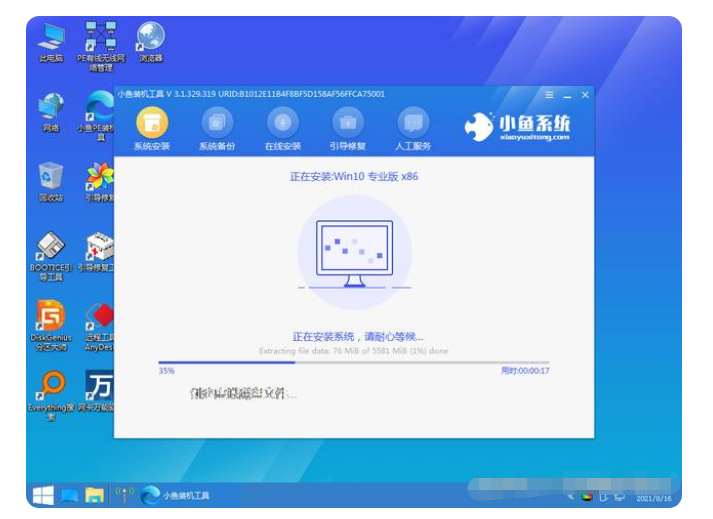The image size is (713, 519).
Task: Select the 回收站 recycle bin icon
Action: [51, 182]
